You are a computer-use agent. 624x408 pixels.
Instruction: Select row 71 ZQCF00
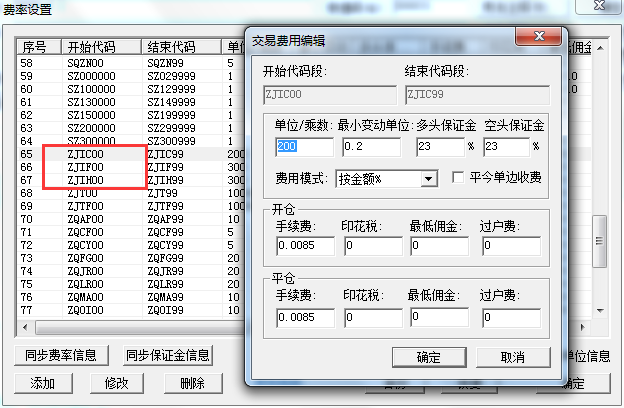[x=130, y=232]
